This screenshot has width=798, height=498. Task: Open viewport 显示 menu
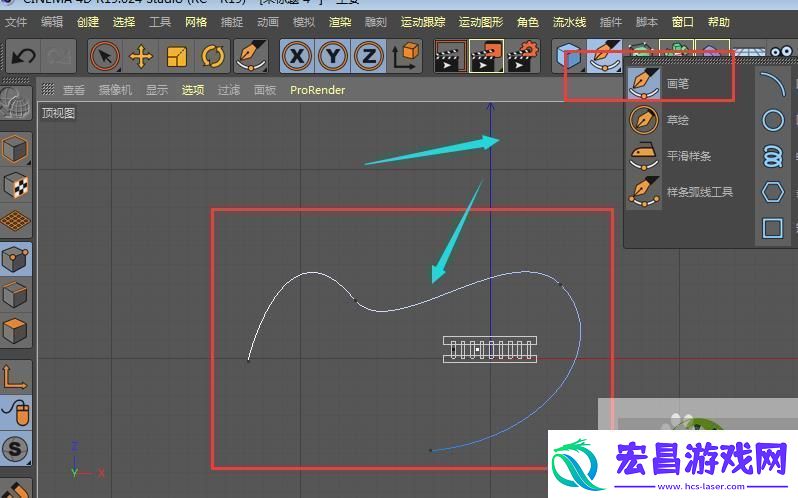[157, 90]
